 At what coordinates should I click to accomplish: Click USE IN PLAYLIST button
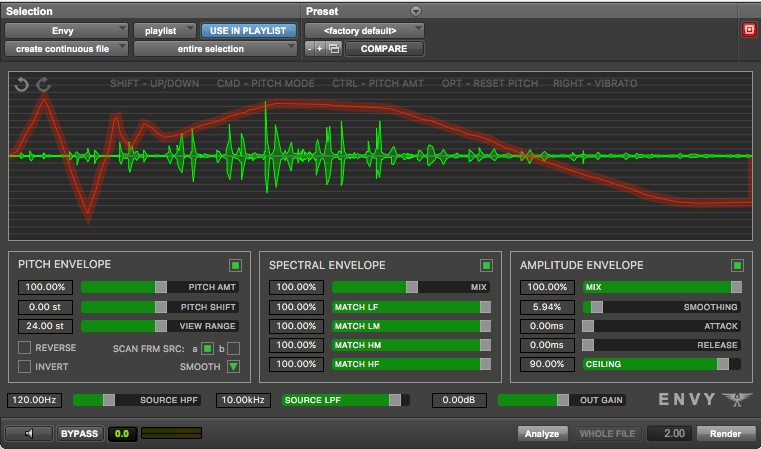tap(248, 31)
